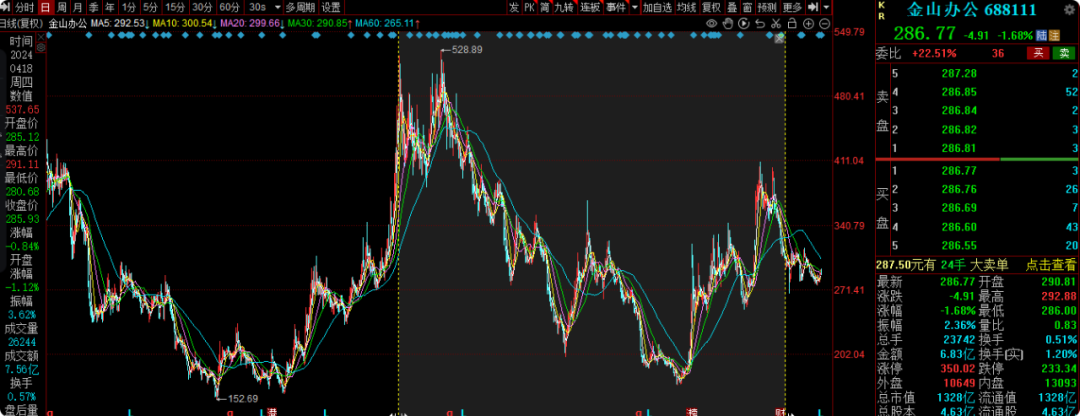Switch to the 60分 chart period
The width and height of the screenshot is (1080, 416).
(229, 7)
